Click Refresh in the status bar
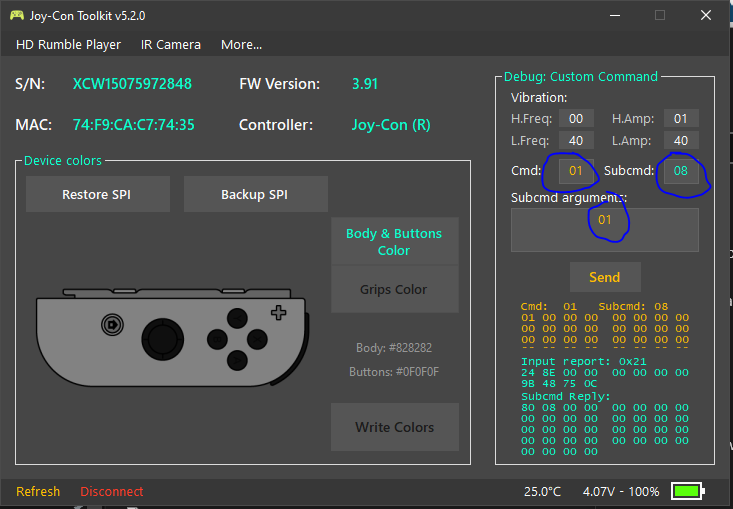 coord(38,491)
